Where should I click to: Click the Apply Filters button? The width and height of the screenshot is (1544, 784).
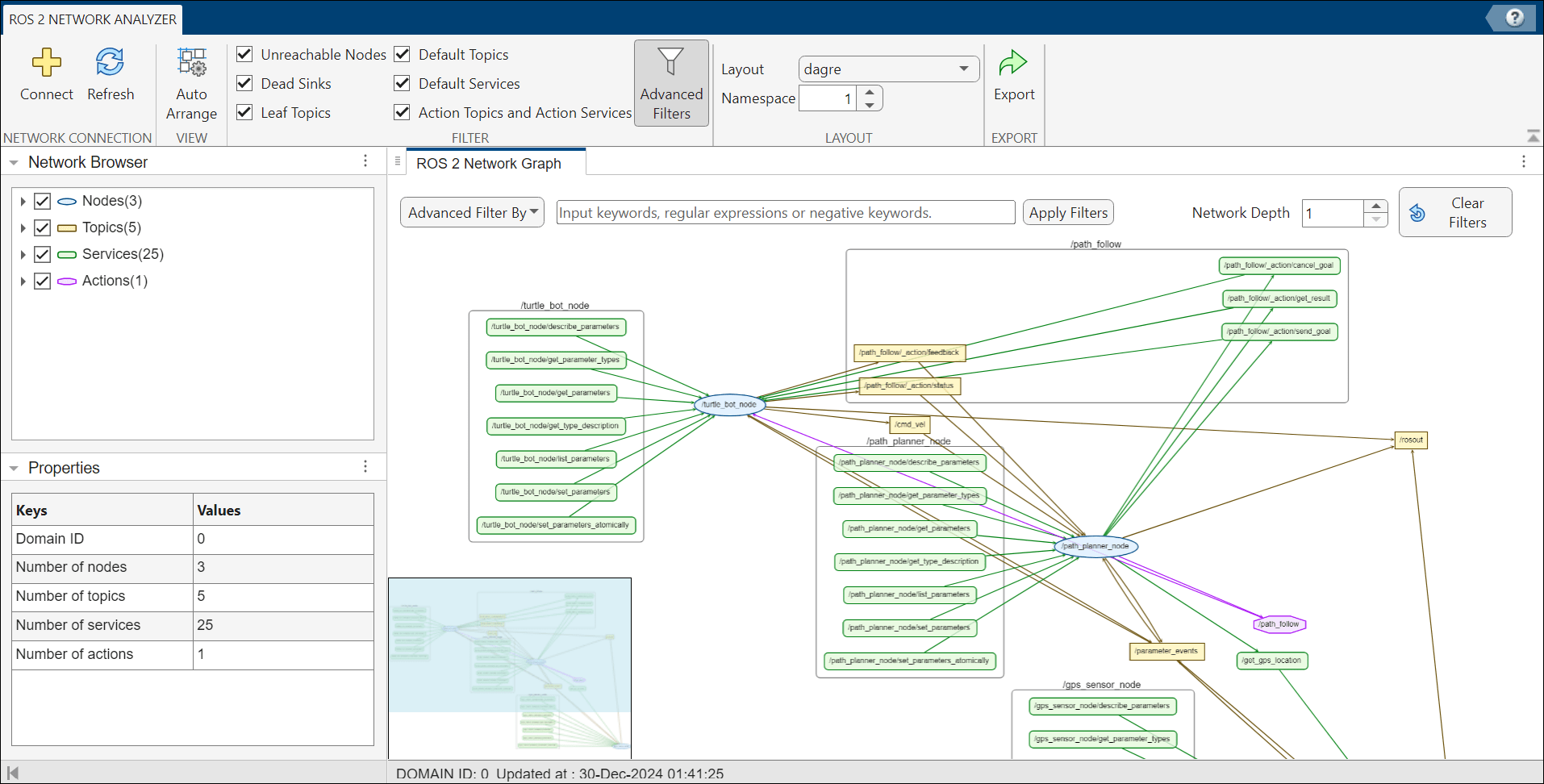[x=1068, y=213]
